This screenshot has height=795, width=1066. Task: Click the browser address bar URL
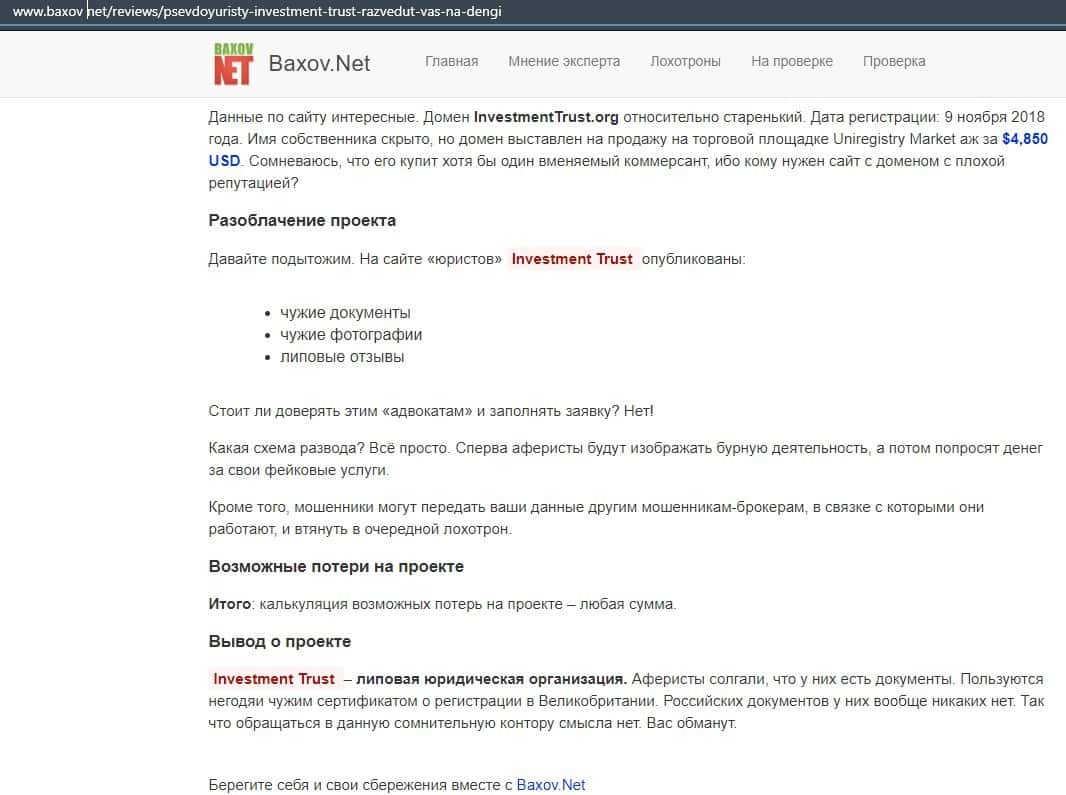click(257, 12)
